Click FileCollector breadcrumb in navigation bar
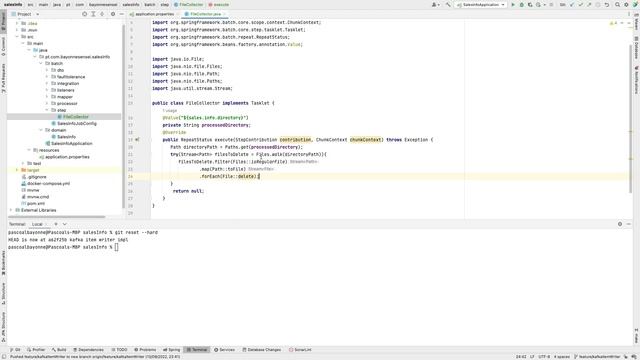 click(x=188, y=4)
